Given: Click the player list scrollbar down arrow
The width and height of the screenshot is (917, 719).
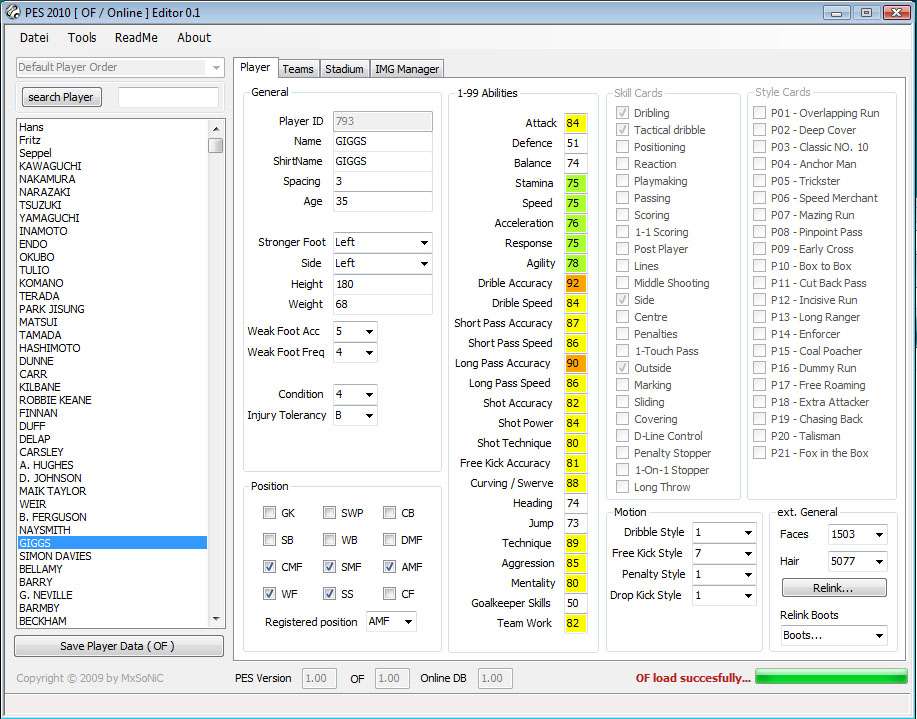Looking at the screenshot, I should click(215, 620).
